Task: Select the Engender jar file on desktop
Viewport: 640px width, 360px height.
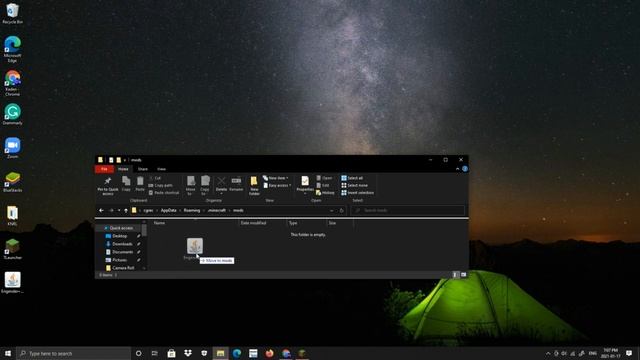Action: [12, 283]
